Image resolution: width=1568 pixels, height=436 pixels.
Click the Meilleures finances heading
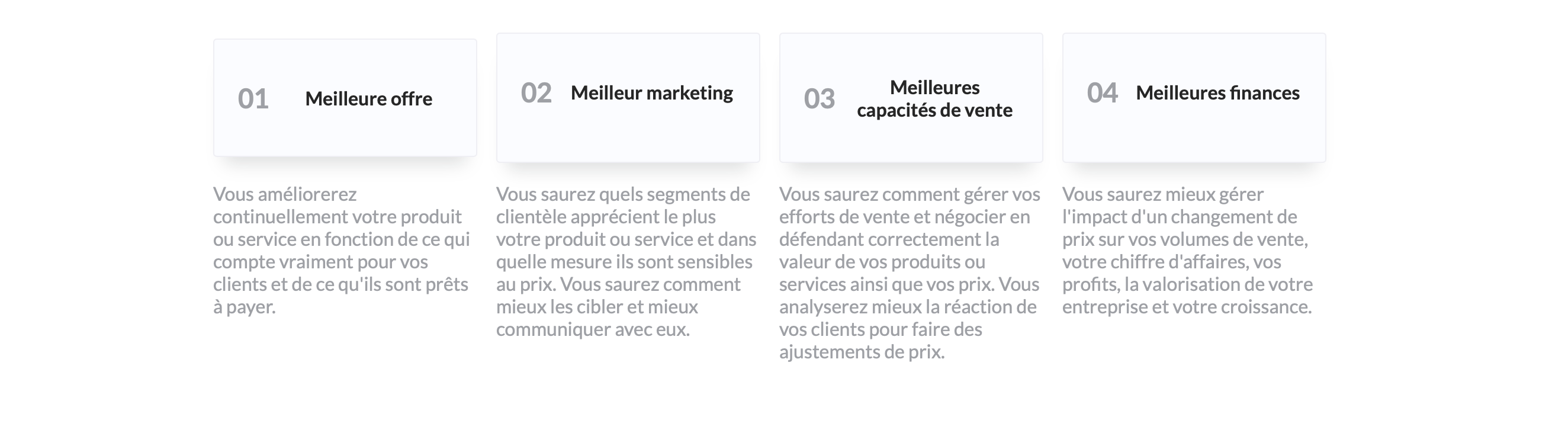pyautogui.click(x=1217, y=92)
